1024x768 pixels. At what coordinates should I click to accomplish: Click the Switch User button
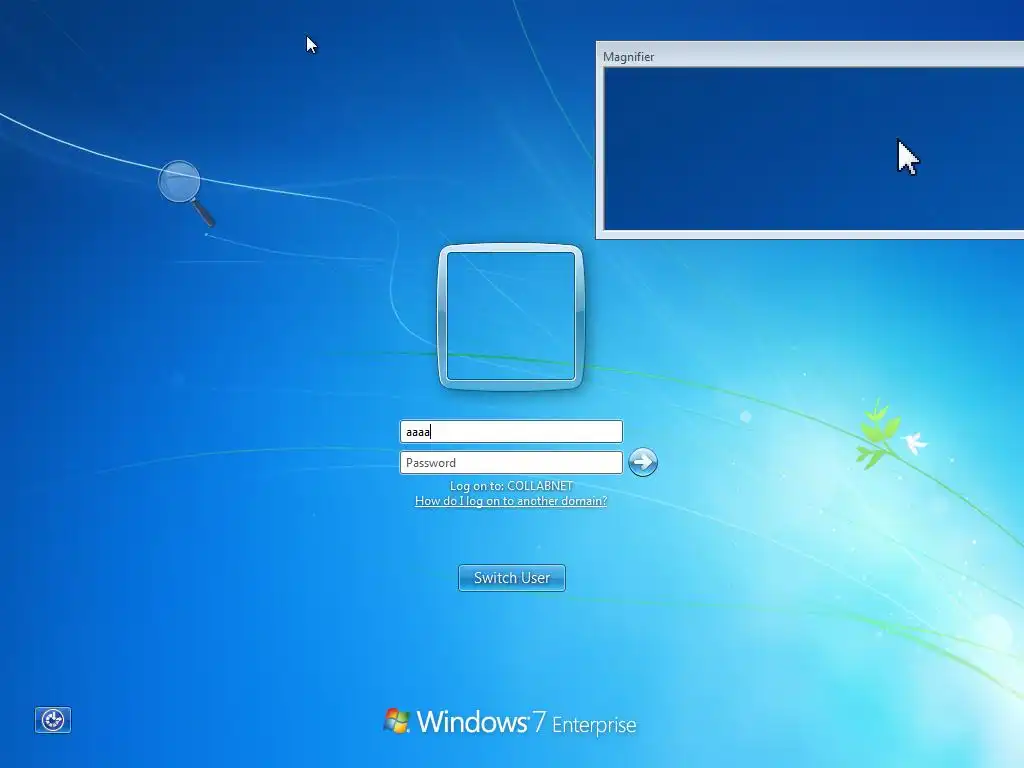(512, 578)
